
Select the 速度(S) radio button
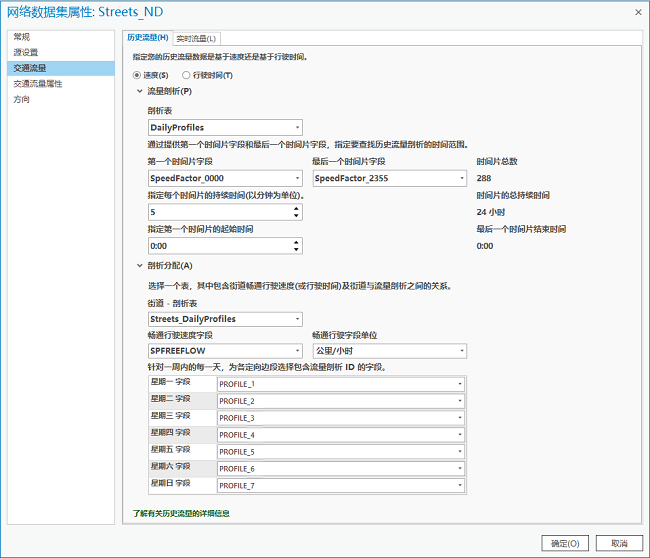pyautogui.click(x=138, y=75)
